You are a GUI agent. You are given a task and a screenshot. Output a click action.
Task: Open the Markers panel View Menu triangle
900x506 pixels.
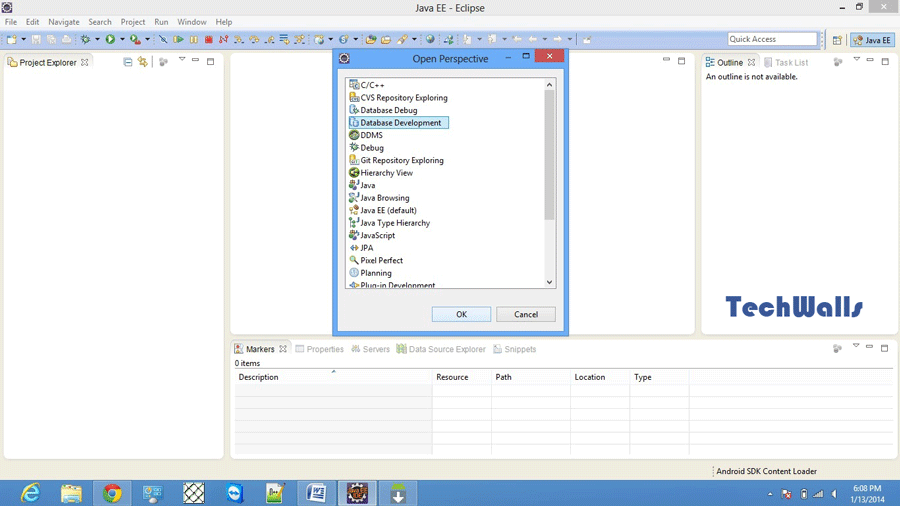tap(856, 346)
